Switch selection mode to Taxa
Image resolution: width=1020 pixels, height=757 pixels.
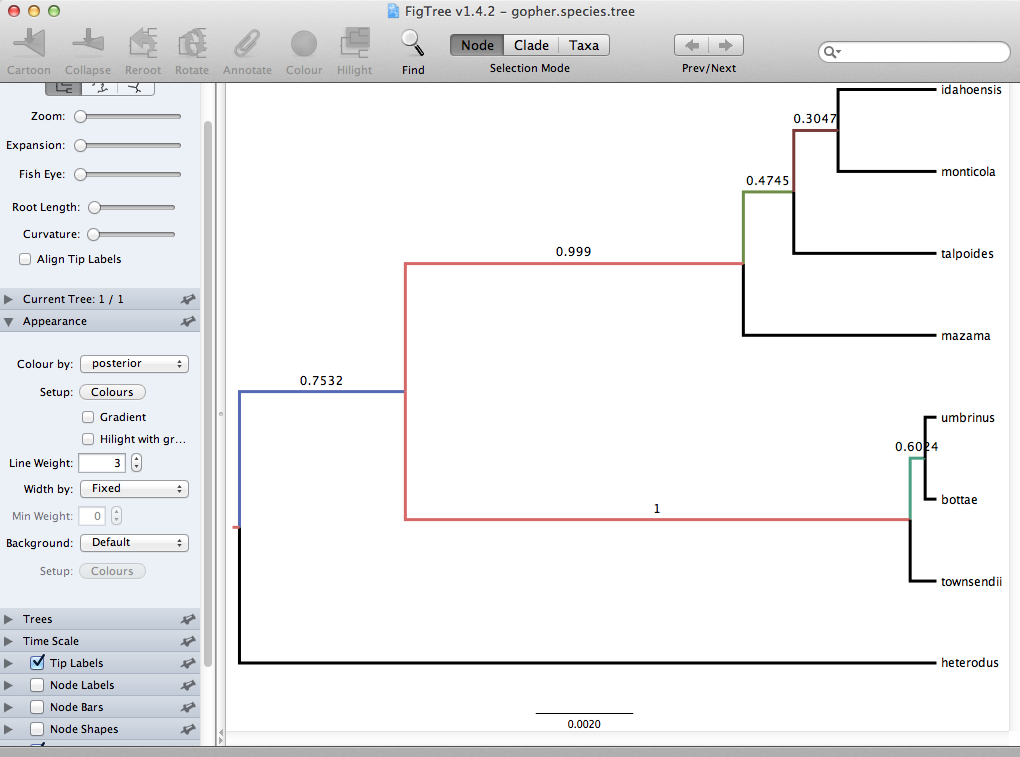click(x=584, y=45)
